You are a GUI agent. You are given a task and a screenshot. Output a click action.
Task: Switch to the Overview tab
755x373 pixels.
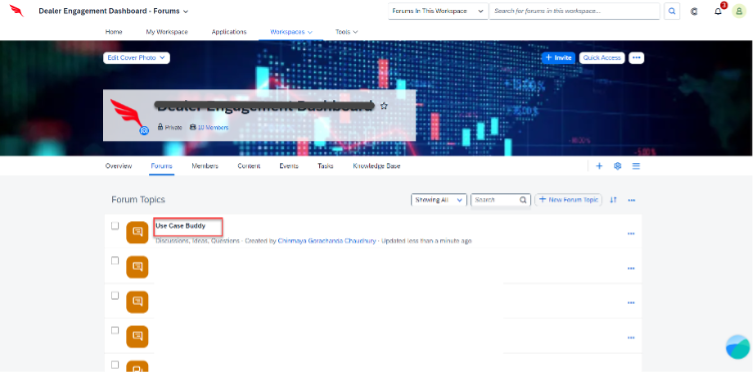118,166
